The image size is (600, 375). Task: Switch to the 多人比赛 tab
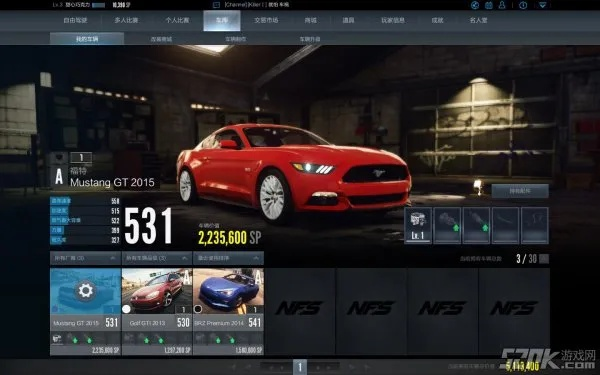(x=126, y=20)
